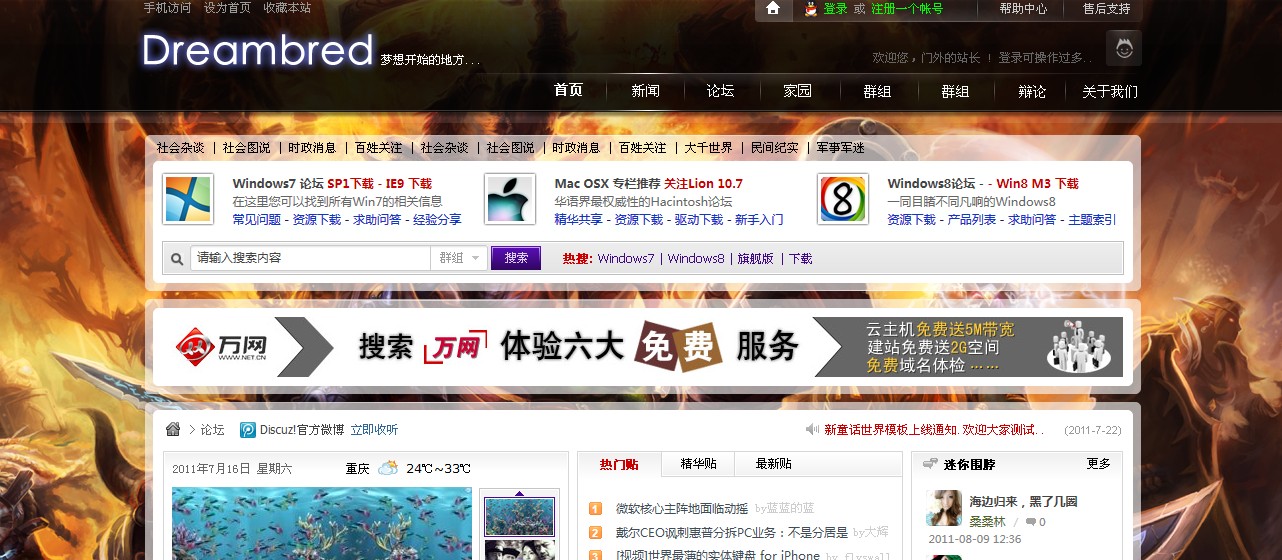Image resolution: width=1282 pixels, height=560 pixels.
Task: Switch to the 热门贴 tab
Action: coord(619,464)
